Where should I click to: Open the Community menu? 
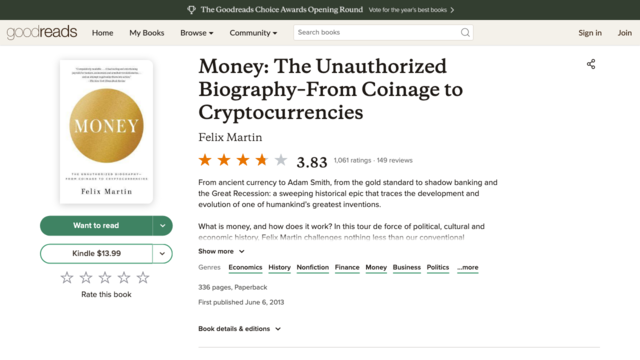click(x=253, y=33)
